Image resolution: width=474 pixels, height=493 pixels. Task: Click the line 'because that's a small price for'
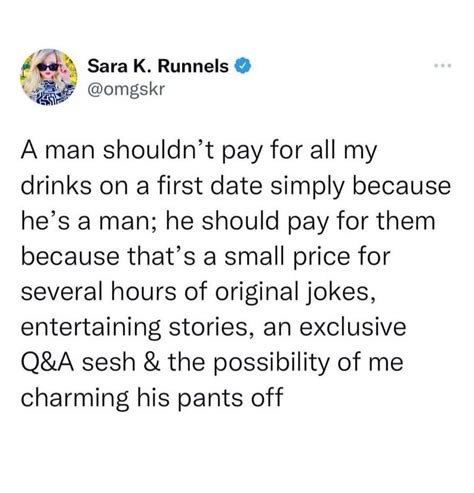(x=205, y=257)
